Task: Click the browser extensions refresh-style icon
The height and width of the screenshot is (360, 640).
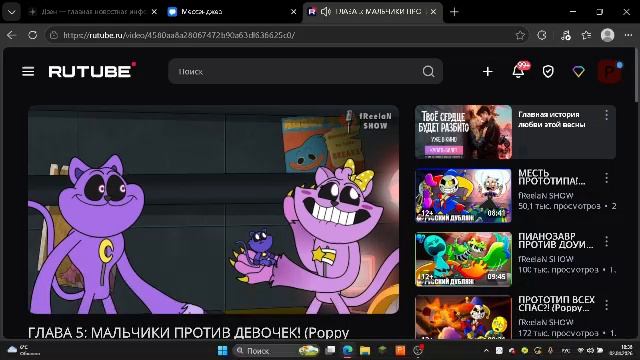Action: tap(542, 35)
